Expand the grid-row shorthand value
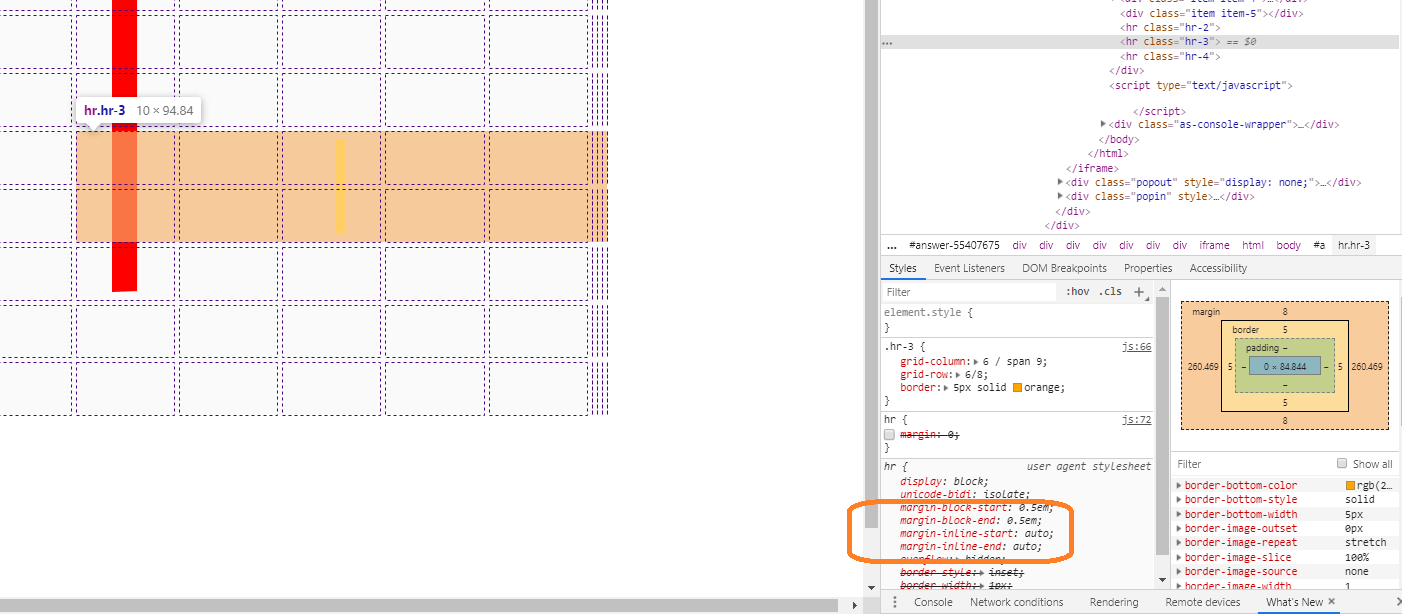This screenshot has height=614, width=1402. pyautogui.click(x=958, y=374)
